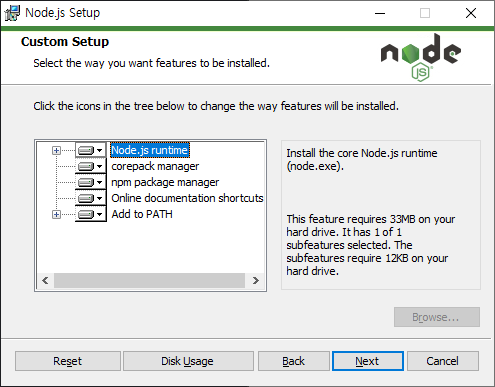Expand the Add to PATH tree node

coord(56,214)
